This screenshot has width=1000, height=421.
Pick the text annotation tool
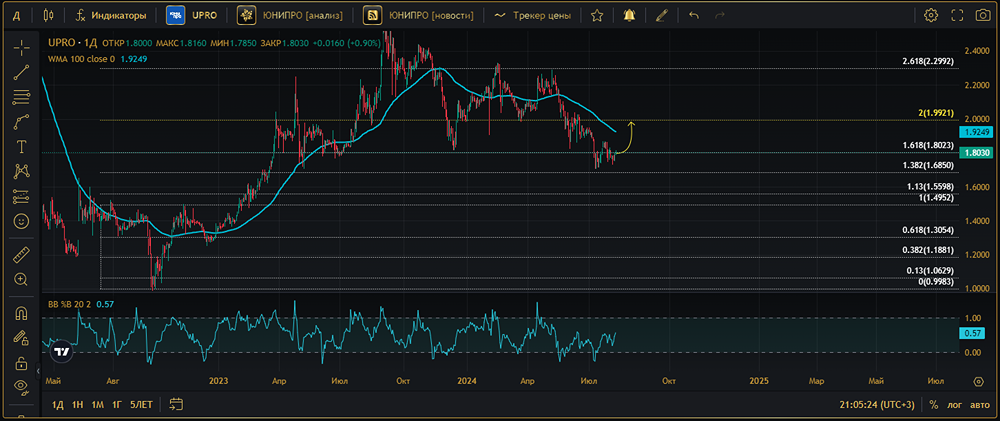[x=21, y=146]
